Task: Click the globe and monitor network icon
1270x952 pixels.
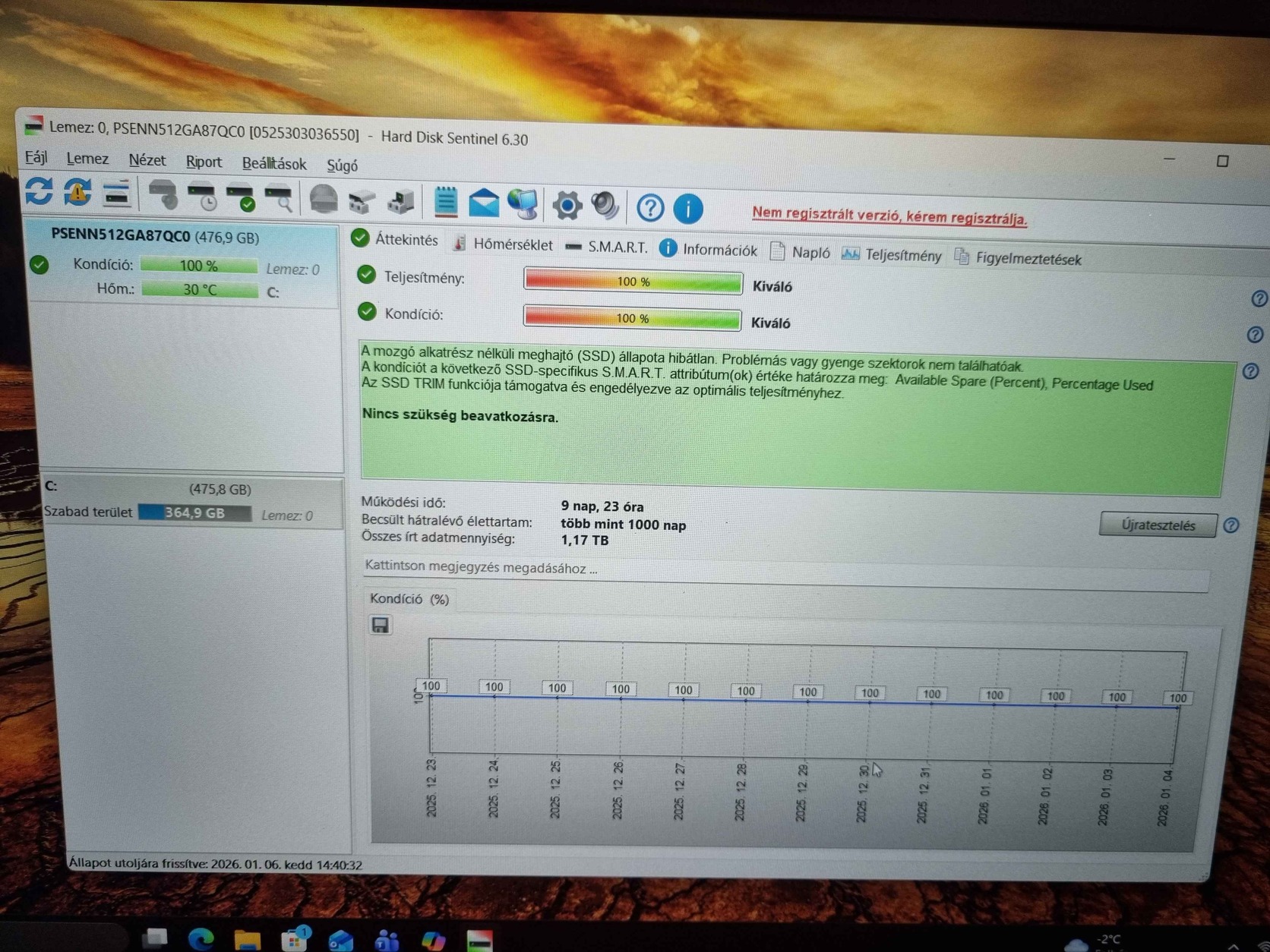Action: coord(523,204)
